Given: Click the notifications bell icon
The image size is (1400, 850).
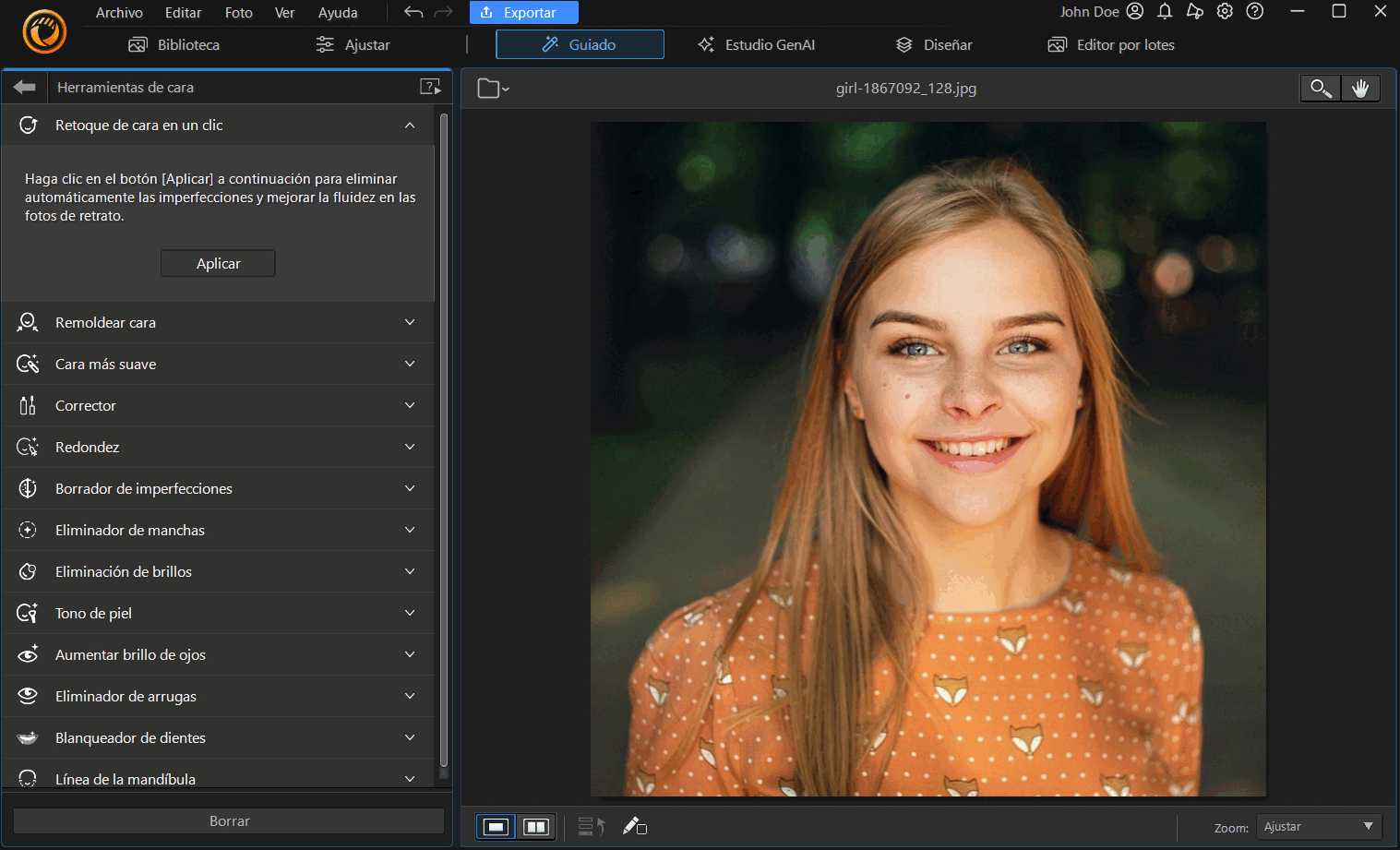Looking at the screenshot, I should click(1164, 12).
